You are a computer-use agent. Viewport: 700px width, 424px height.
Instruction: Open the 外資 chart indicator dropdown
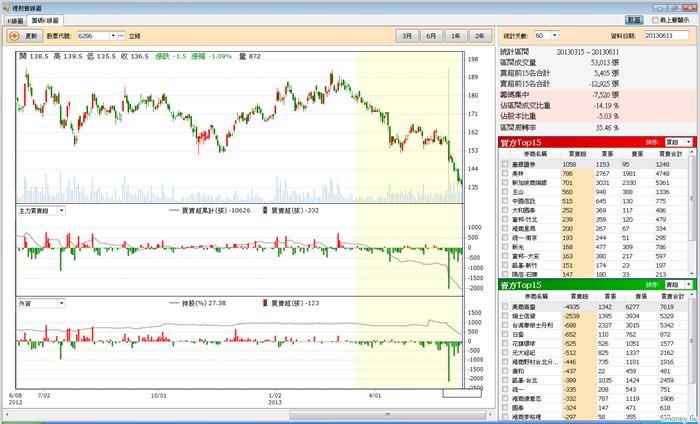(62, 303)
